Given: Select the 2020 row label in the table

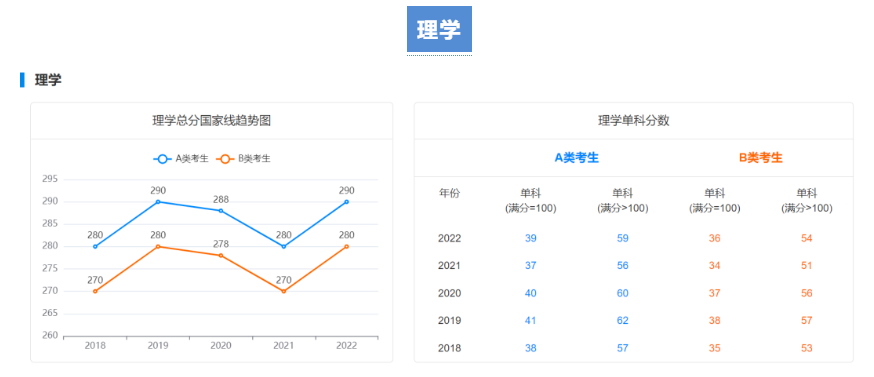Looking at the screenshot, I should pyautogui.click(x=449, y=293).
